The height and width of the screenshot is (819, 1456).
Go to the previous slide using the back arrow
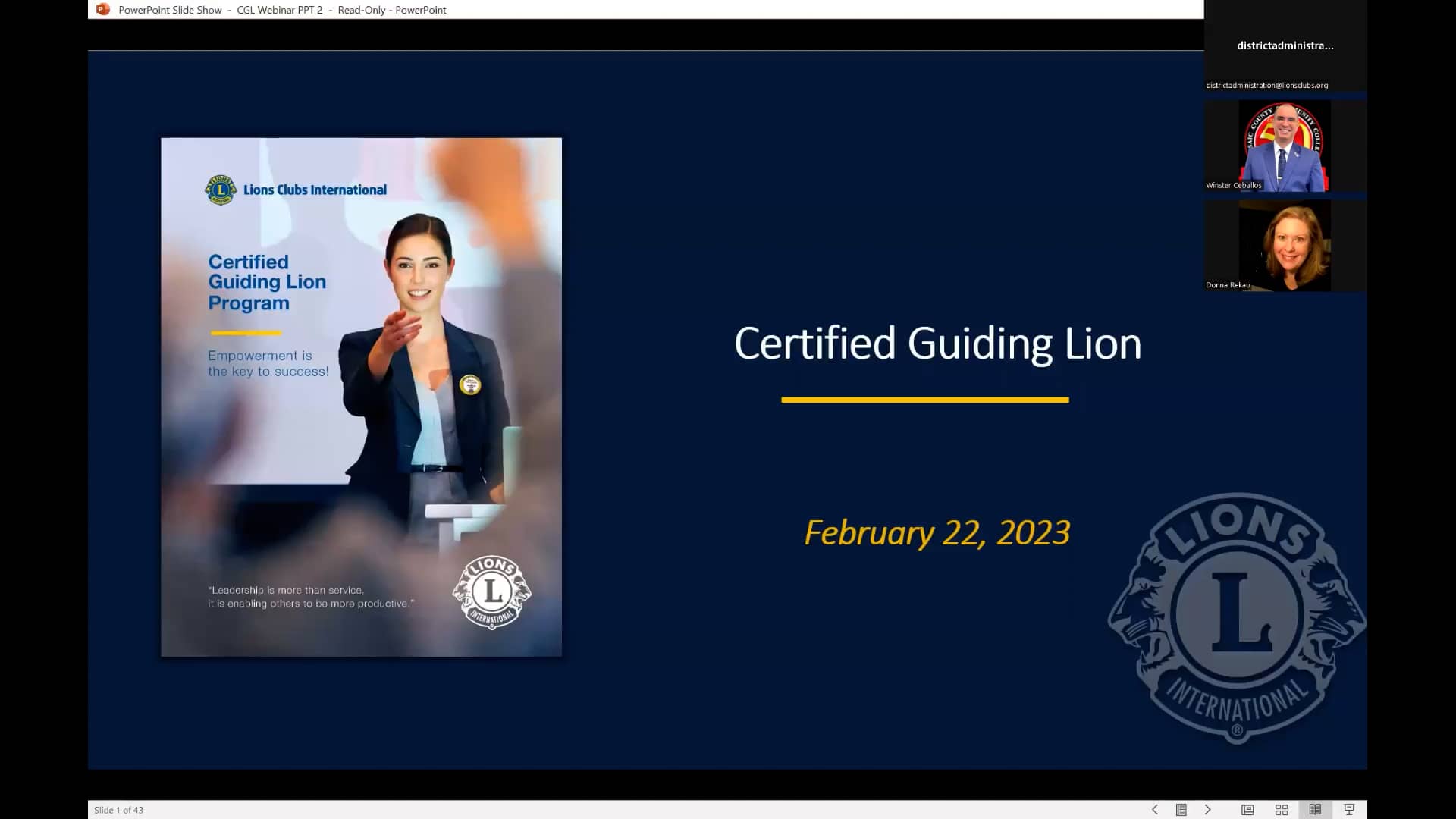(1155, 809)
